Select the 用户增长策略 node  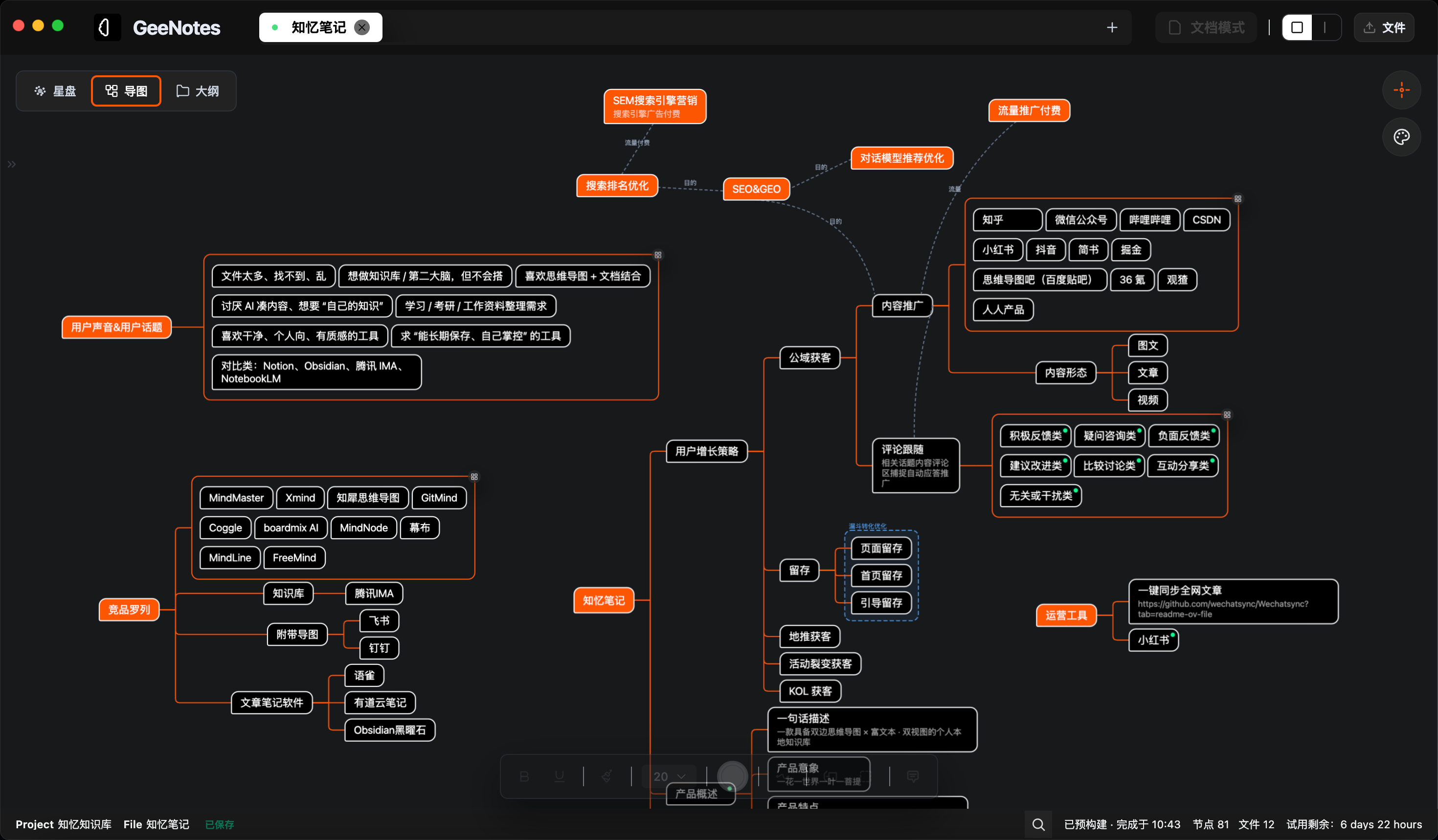click(706, 451)
